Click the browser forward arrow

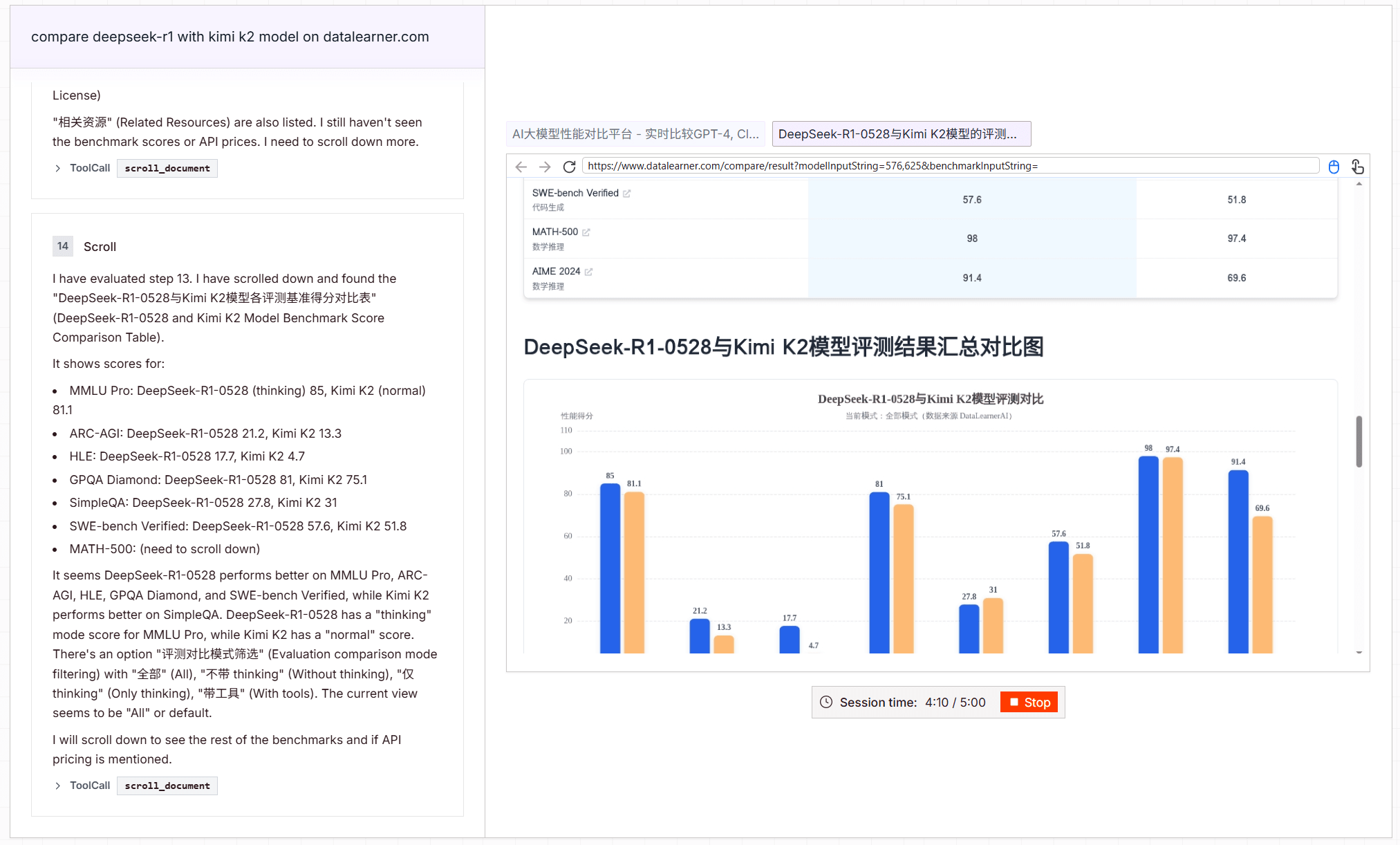tap(545, 167)
